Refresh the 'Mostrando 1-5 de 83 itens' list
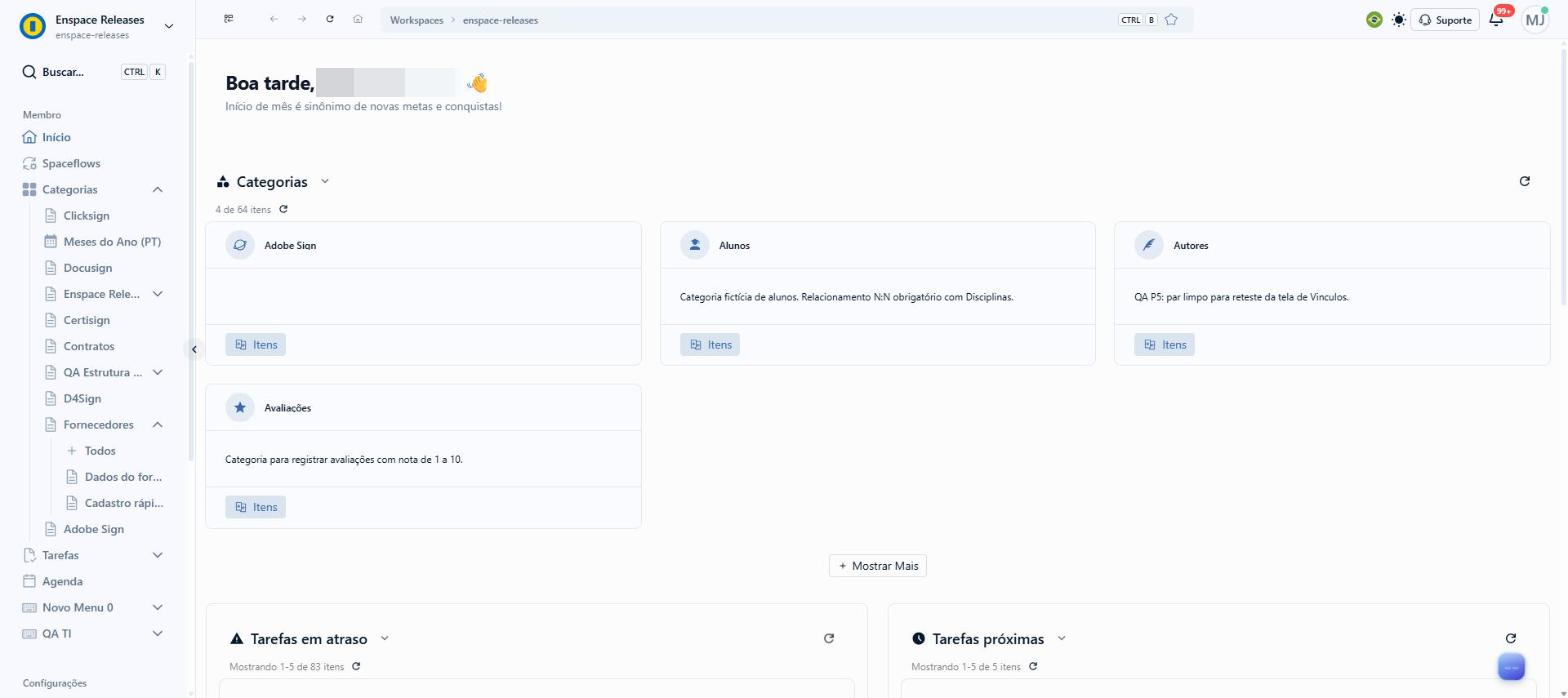Viewport: 1568px width, 698px height. click(356, 666)
